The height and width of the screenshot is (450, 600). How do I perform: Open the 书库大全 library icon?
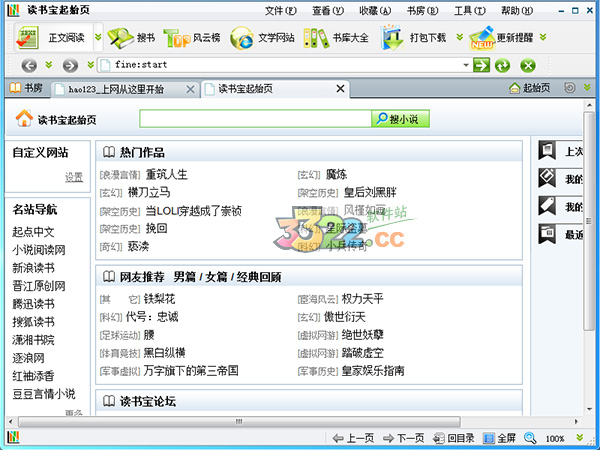tap(316, 38)
